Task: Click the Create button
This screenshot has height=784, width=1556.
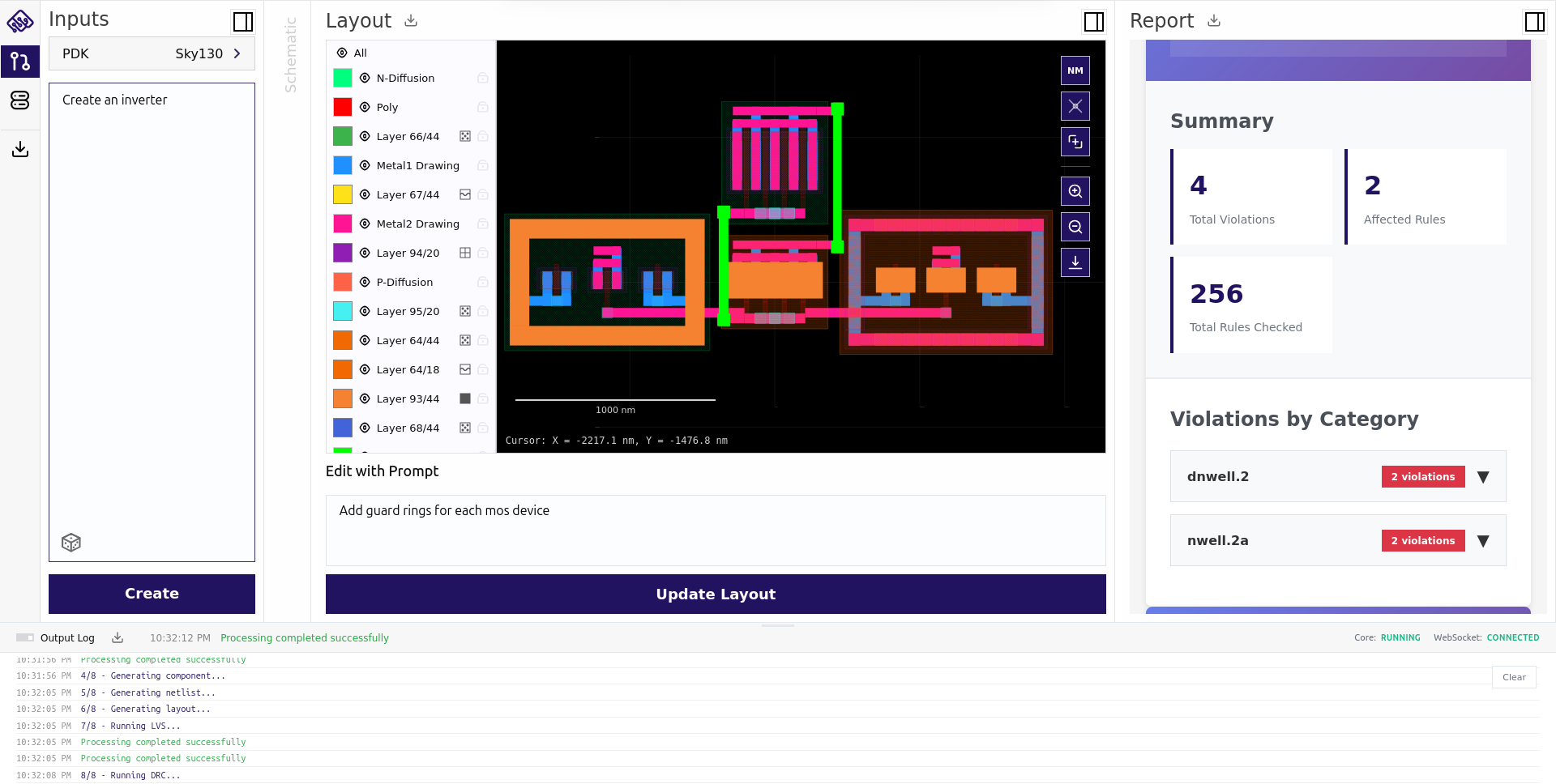Action: (x=152, y=594)
